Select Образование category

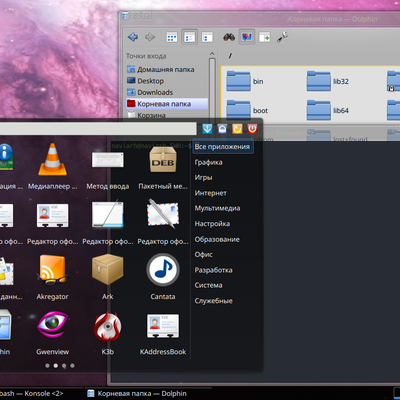point(217,239)
